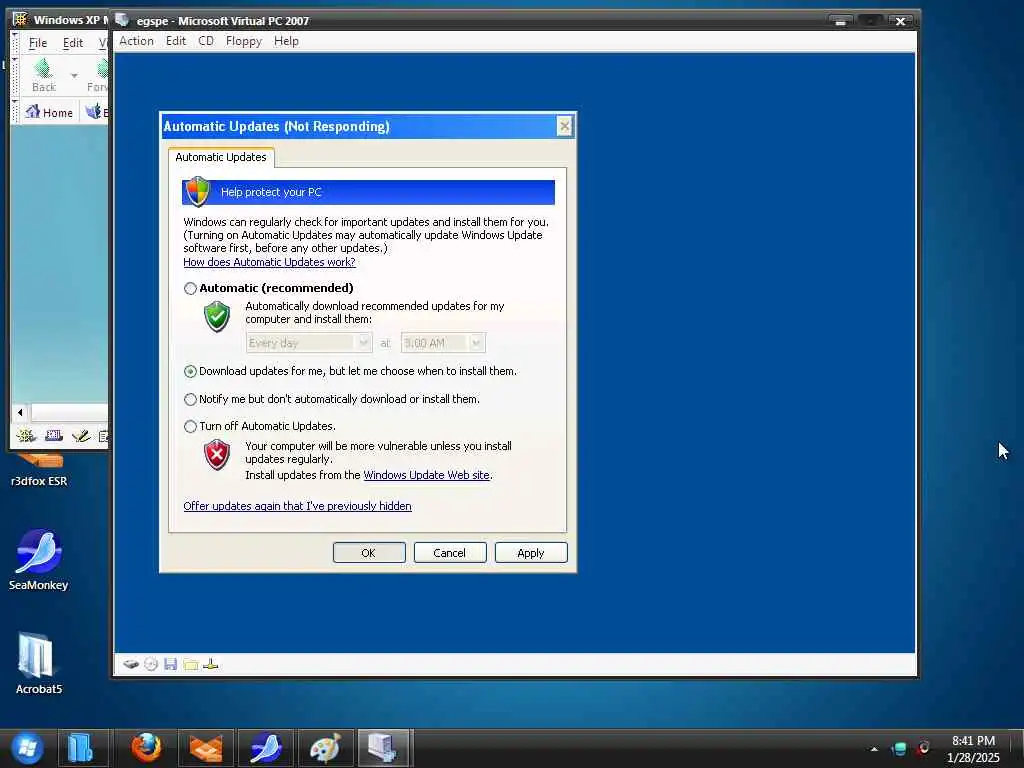Click the Navigator icon in browser component bar
The width and height of the screenshot is (1024, 768).
26,436
